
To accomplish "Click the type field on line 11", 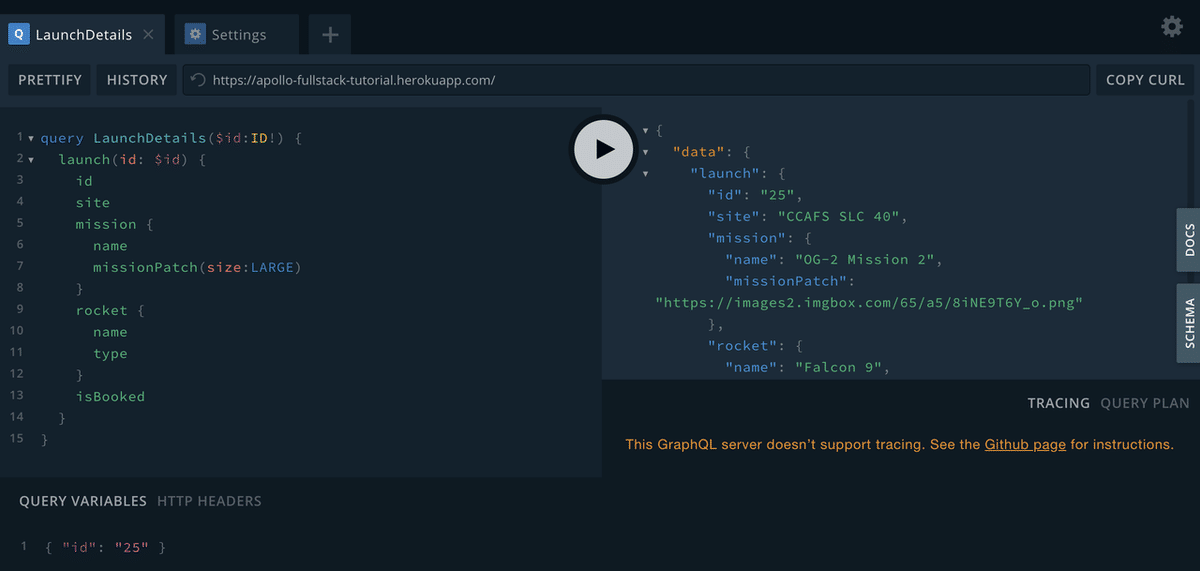I will coord(110,354).
